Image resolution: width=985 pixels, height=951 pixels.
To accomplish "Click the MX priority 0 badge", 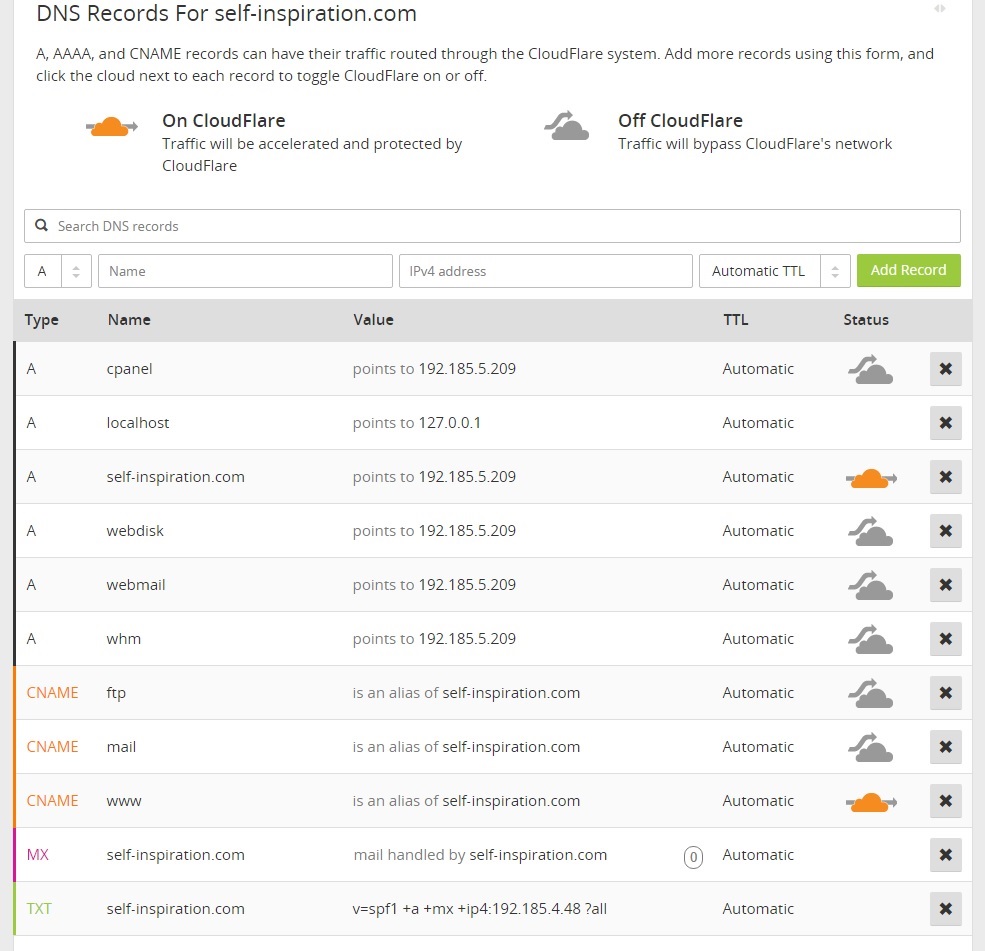I will click(693, 857).
